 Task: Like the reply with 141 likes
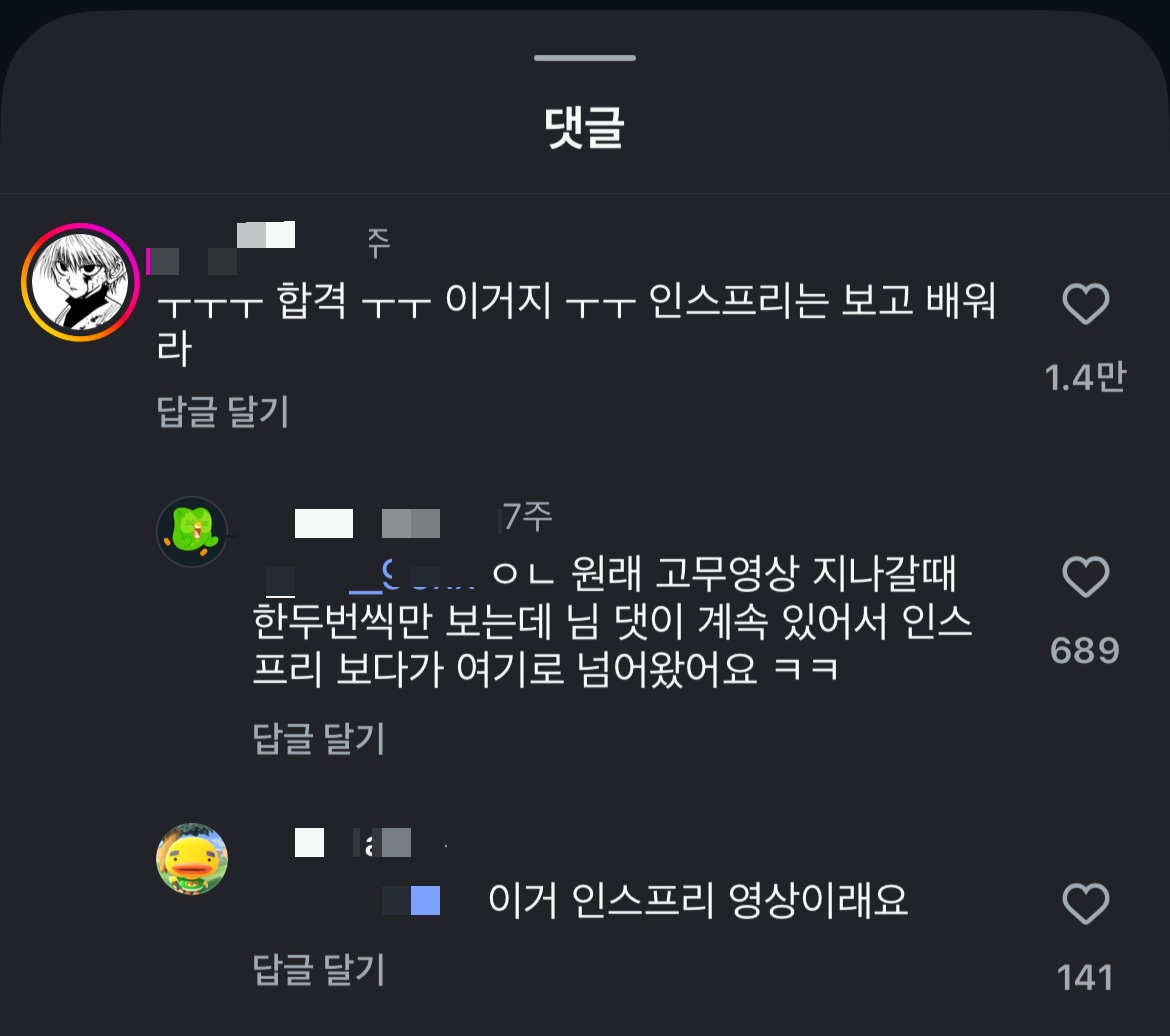(x=1085, y=904)
